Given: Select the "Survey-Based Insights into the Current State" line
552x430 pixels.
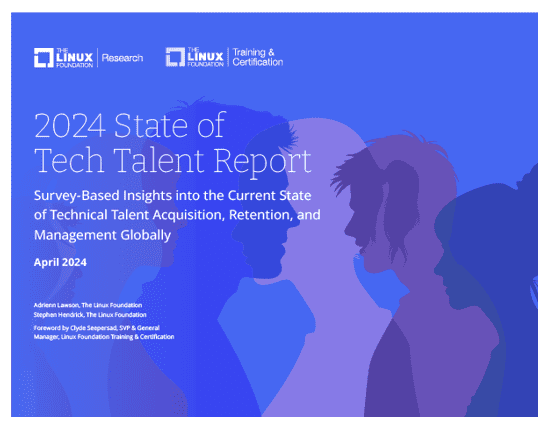Looking at the screenshot, I should (172, 195).
